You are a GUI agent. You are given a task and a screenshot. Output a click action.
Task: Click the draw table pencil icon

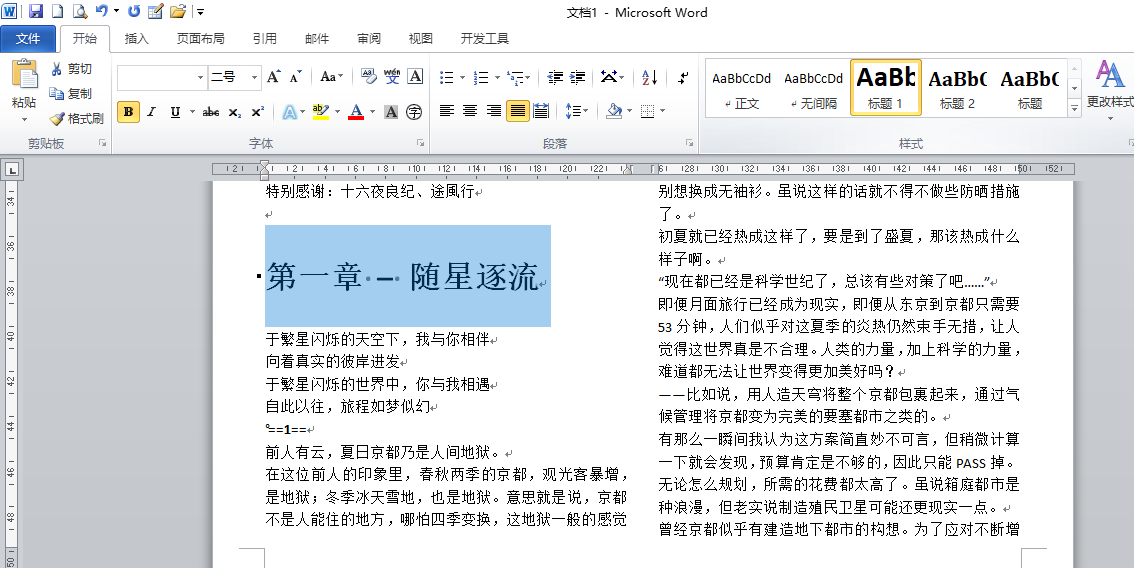[x=155, y=12]
